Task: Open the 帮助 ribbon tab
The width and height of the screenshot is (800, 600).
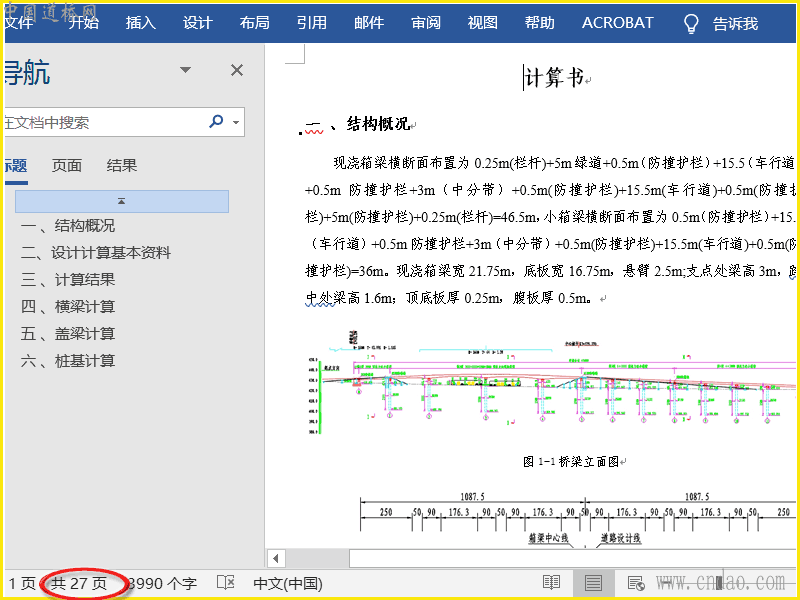Action: (540, 22)
